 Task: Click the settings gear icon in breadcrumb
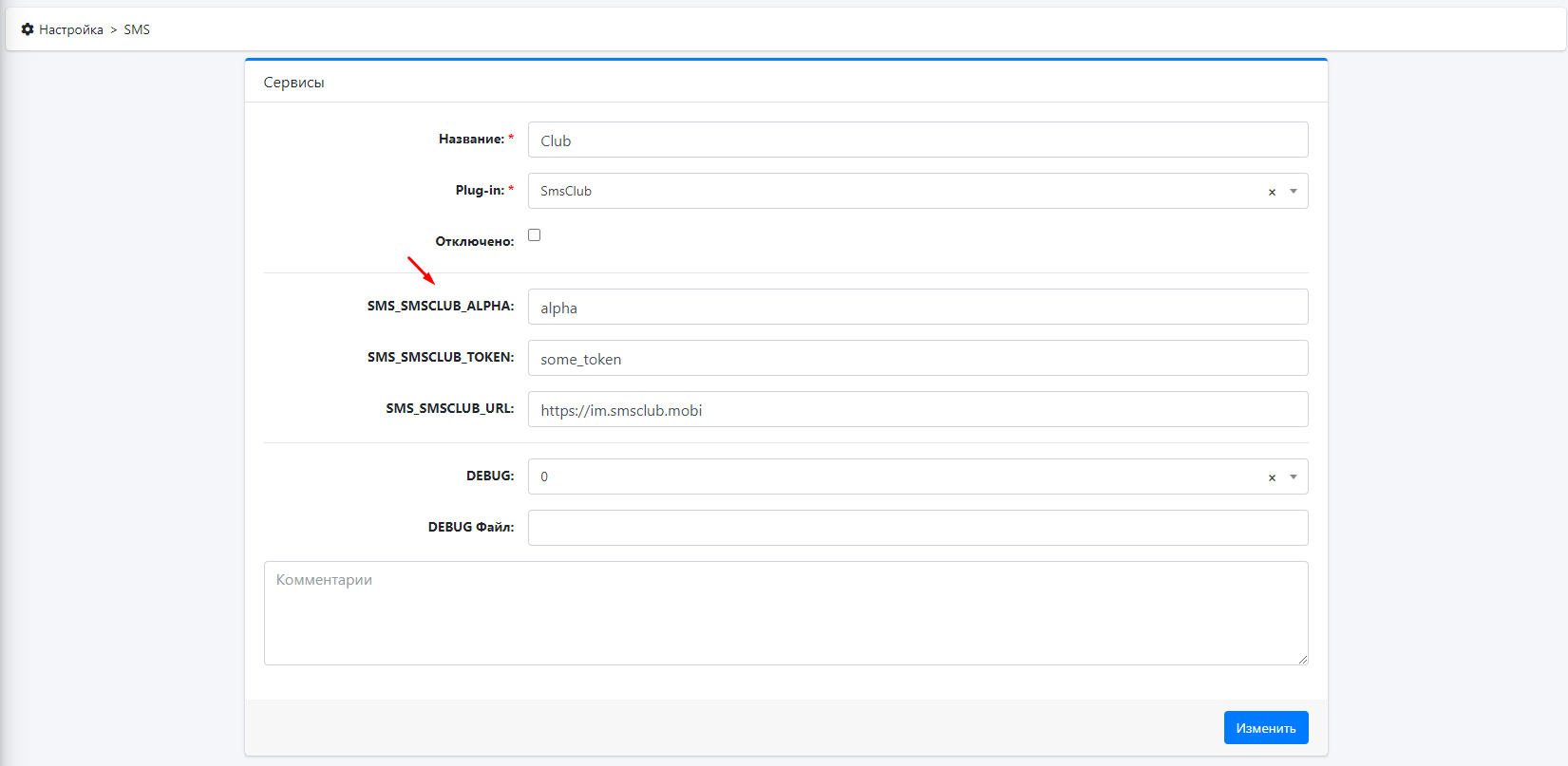pyautogui.click(x=28, y=29)
